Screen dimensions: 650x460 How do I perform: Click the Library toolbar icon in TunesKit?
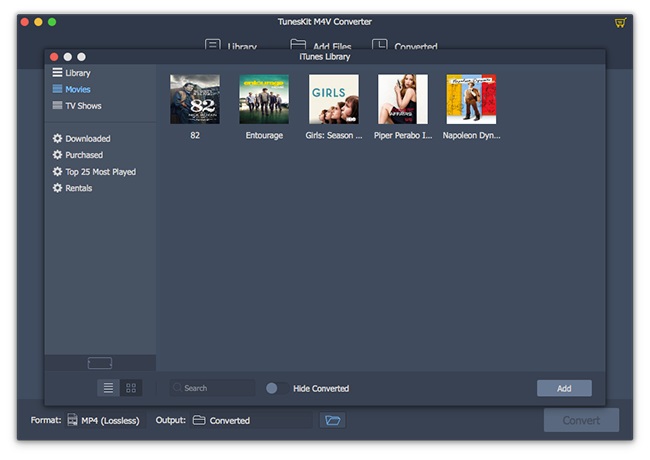coord(213,44)
